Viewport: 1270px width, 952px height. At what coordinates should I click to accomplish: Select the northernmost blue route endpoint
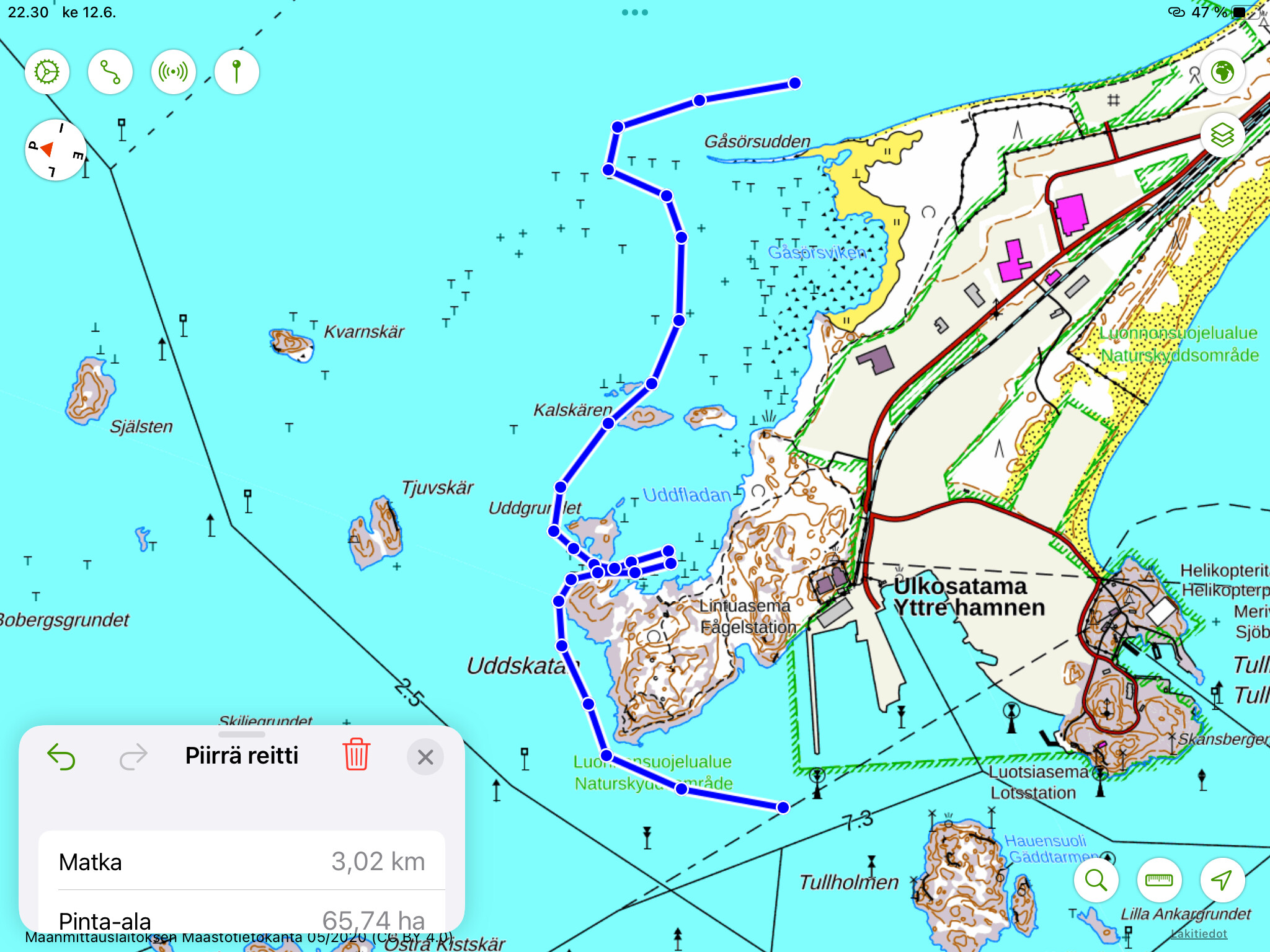pyautogui.click(x=795, y=83)
